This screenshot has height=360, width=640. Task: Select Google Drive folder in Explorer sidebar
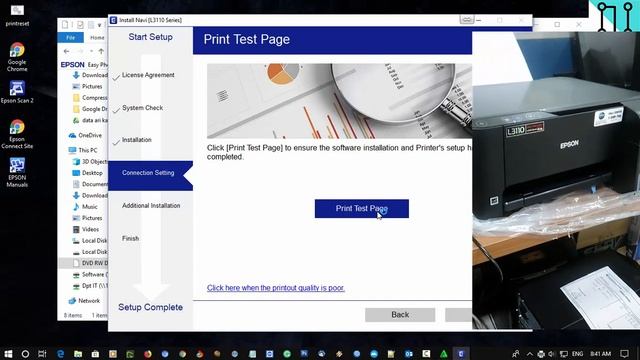point(90,109)
